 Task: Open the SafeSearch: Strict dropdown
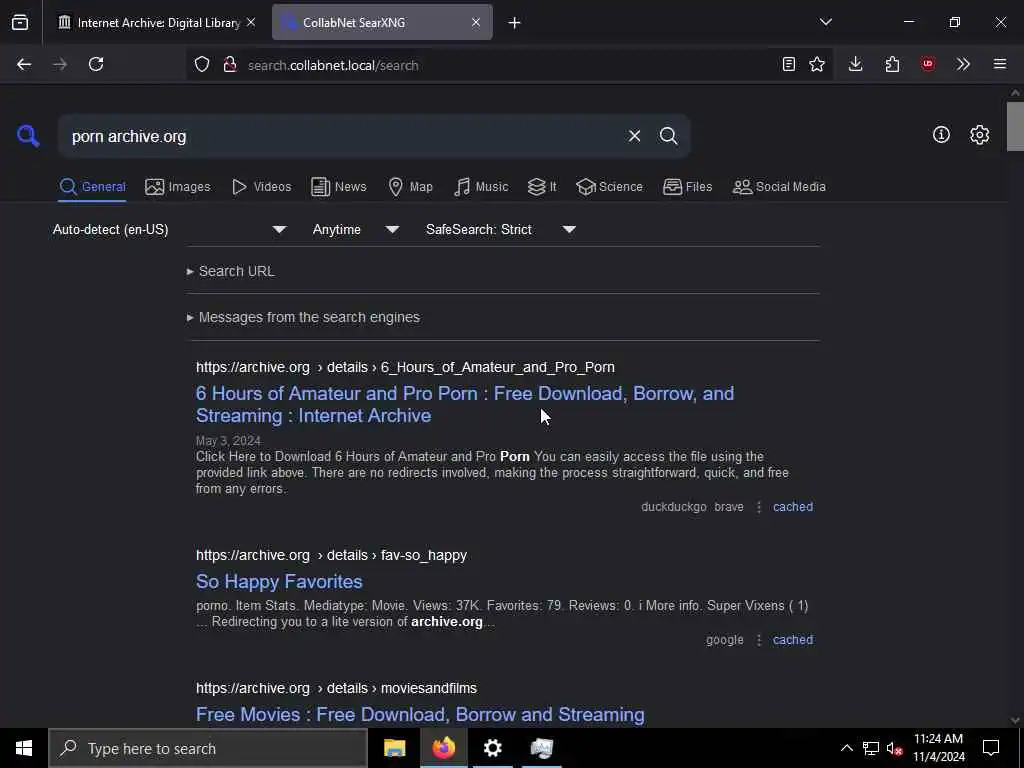click(x=501, y=229)
